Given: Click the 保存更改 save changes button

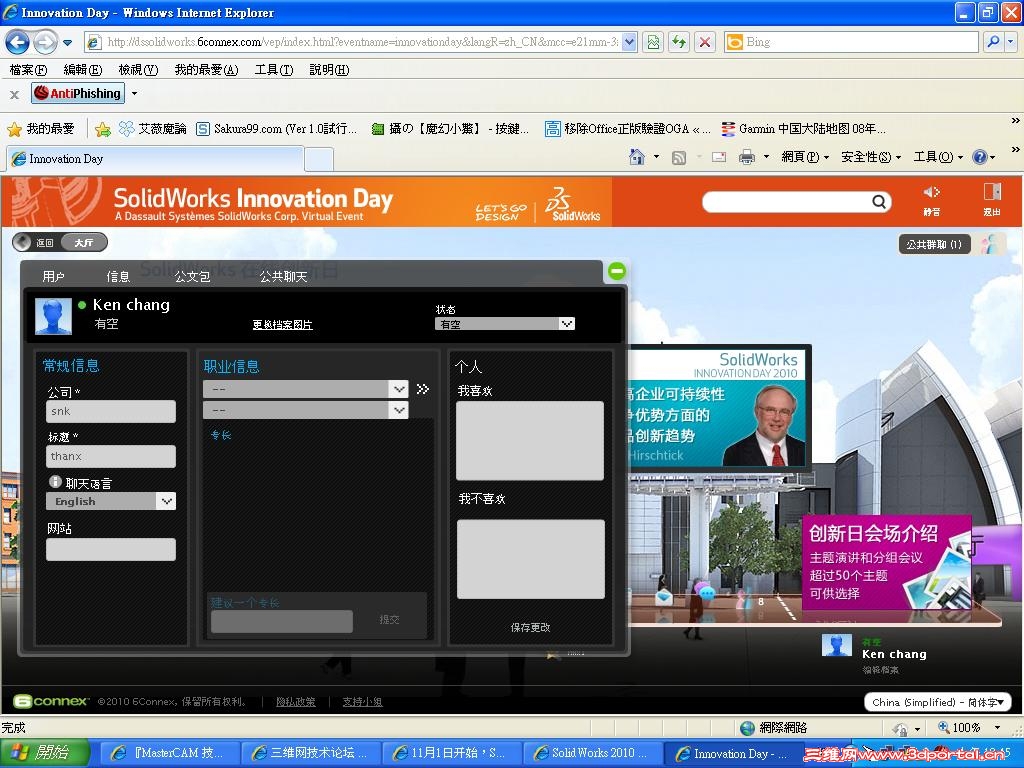Looking at the screenshot, I should point(530,628).
